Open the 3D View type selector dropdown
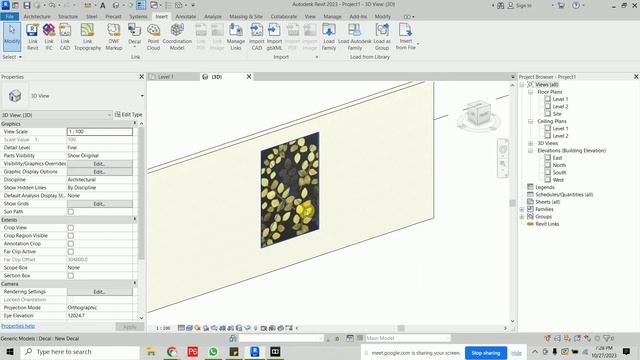The width and height of the screenshot is (640, 360). coord(142,96)
